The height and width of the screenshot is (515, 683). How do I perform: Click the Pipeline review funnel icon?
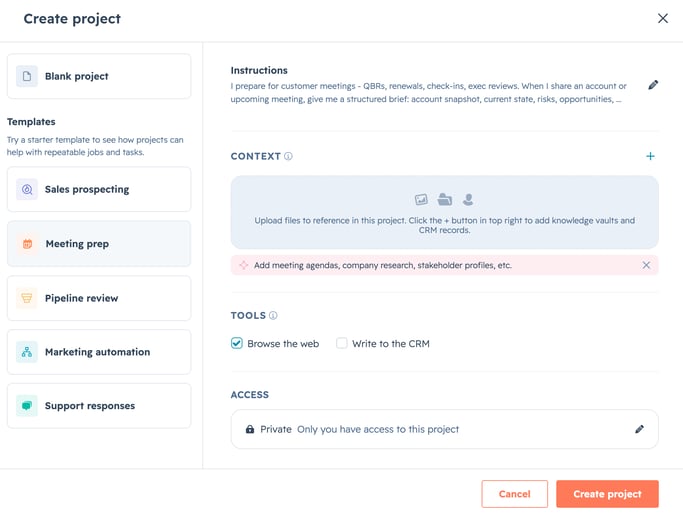click(x=27, y=298)
